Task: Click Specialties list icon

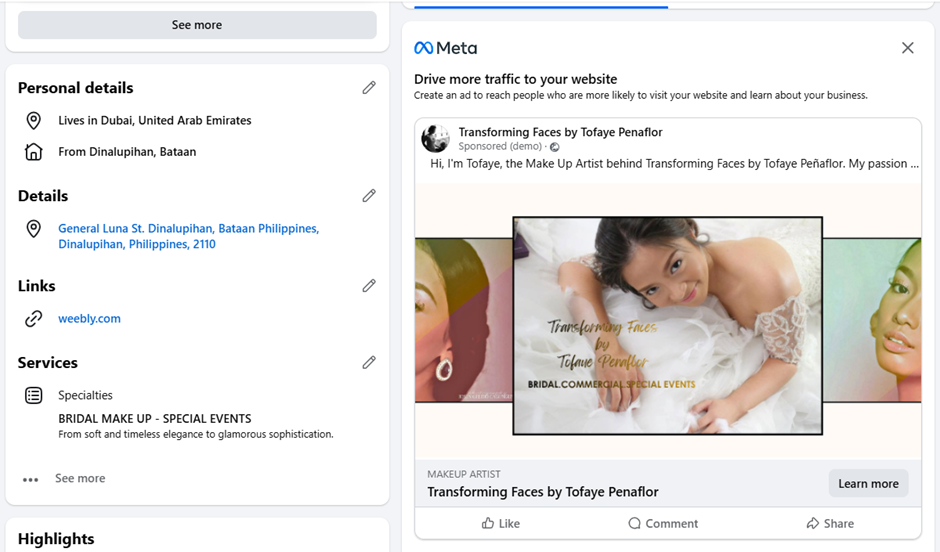Action: click(34, 395)
